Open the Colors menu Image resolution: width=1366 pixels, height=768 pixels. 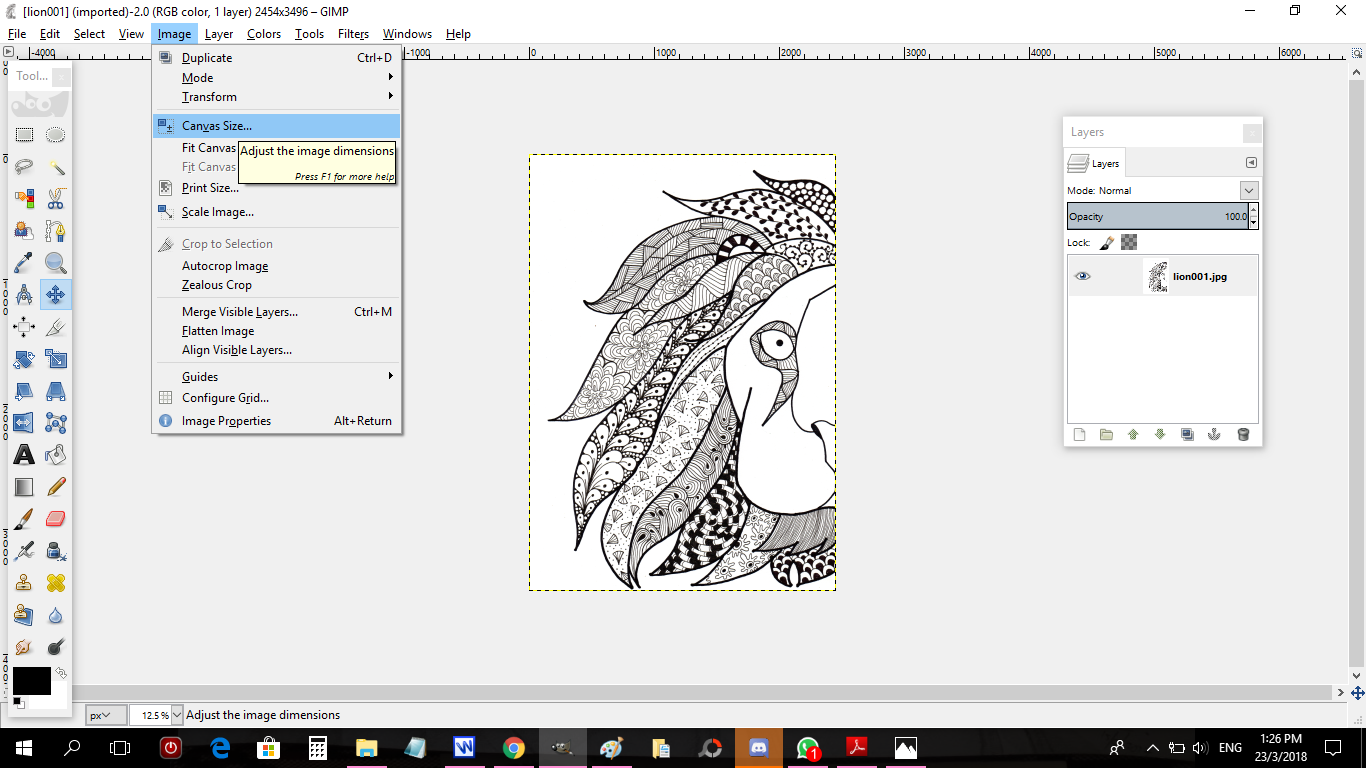coord(264,34)
